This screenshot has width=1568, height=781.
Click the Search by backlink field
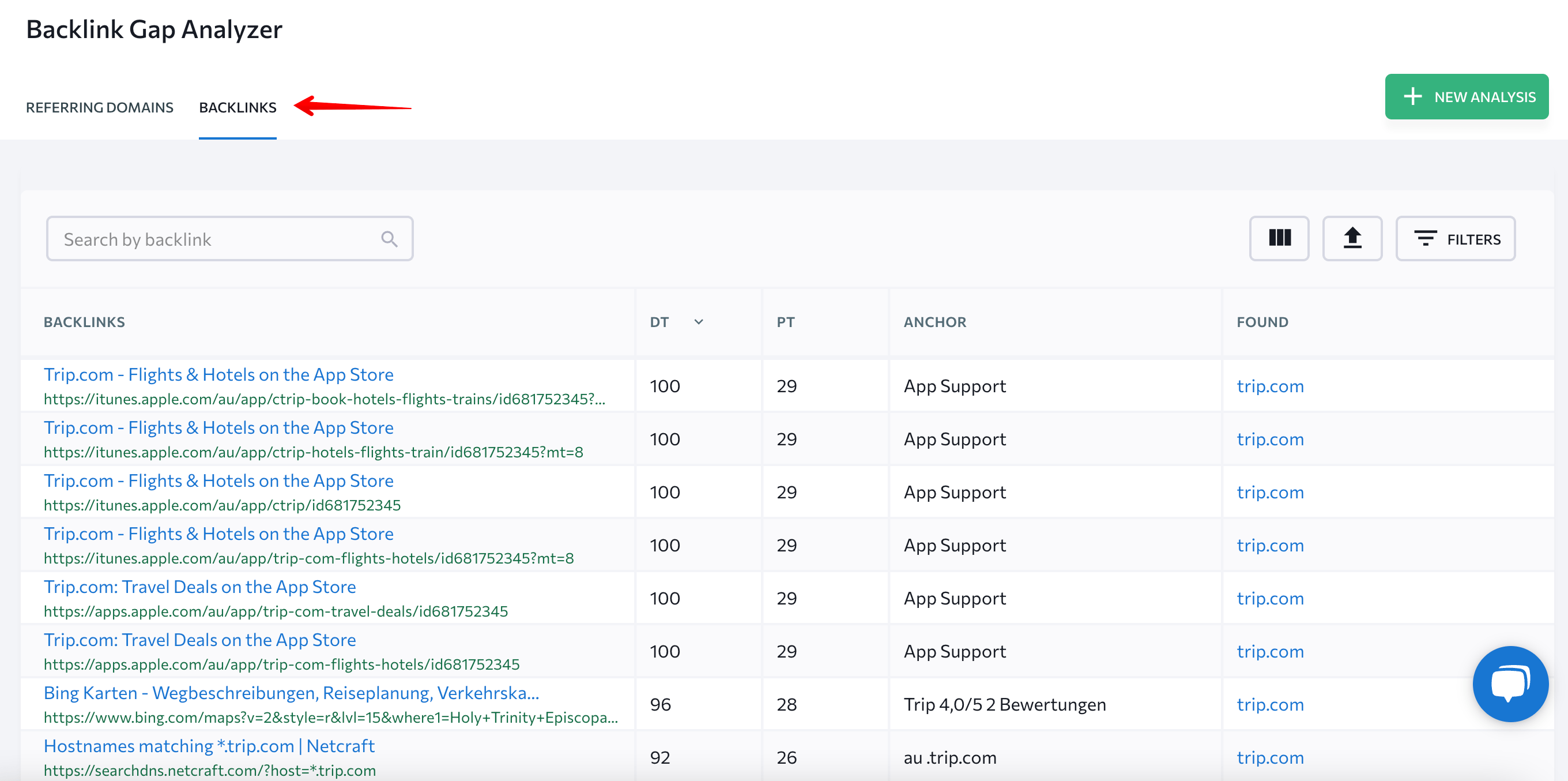229,239
